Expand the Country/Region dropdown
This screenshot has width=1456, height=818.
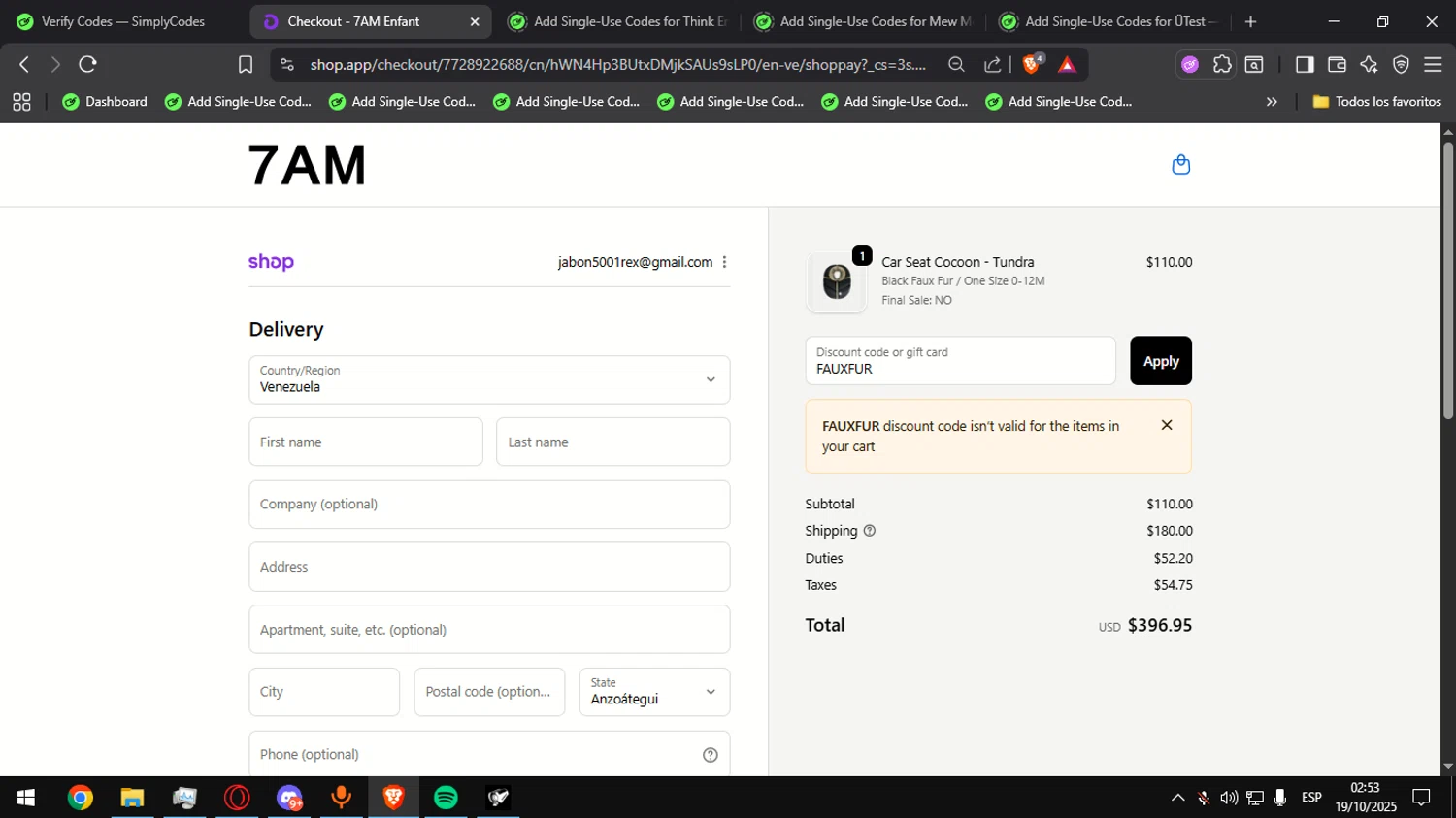coord(489,379)
